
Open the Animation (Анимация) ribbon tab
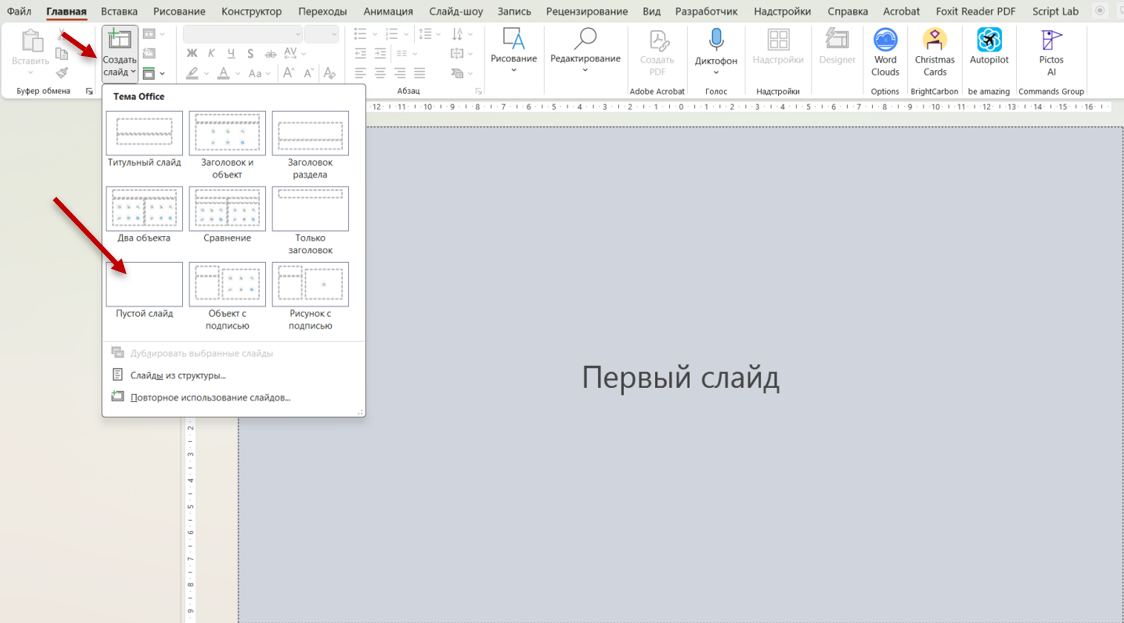[x=387, y=11]
